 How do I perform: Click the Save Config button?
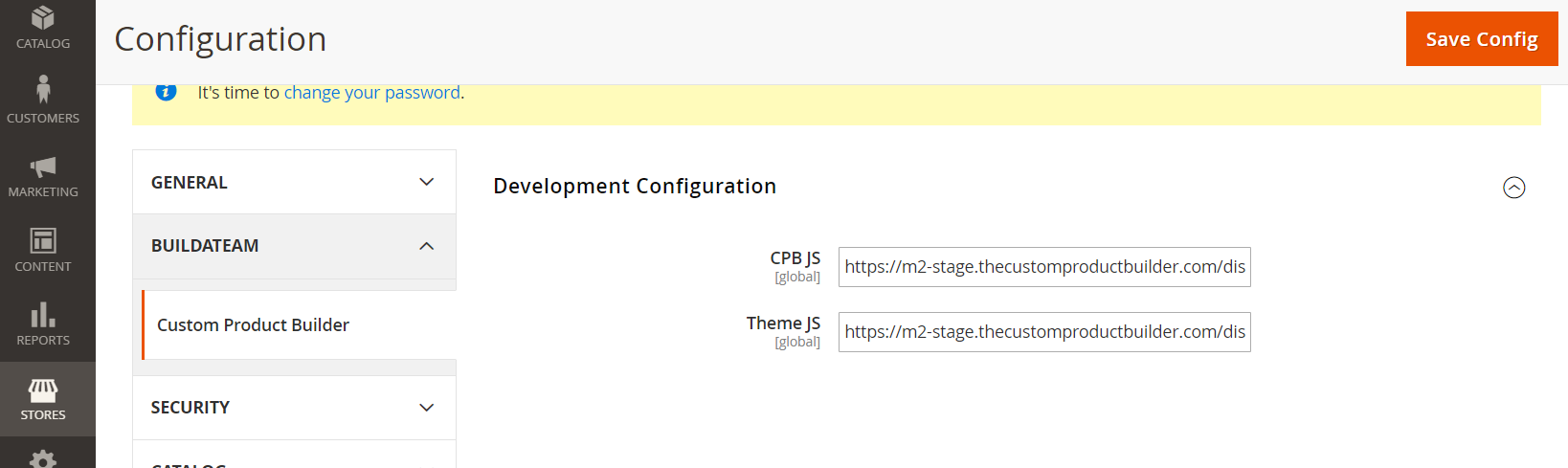[x=1482, y=39]
